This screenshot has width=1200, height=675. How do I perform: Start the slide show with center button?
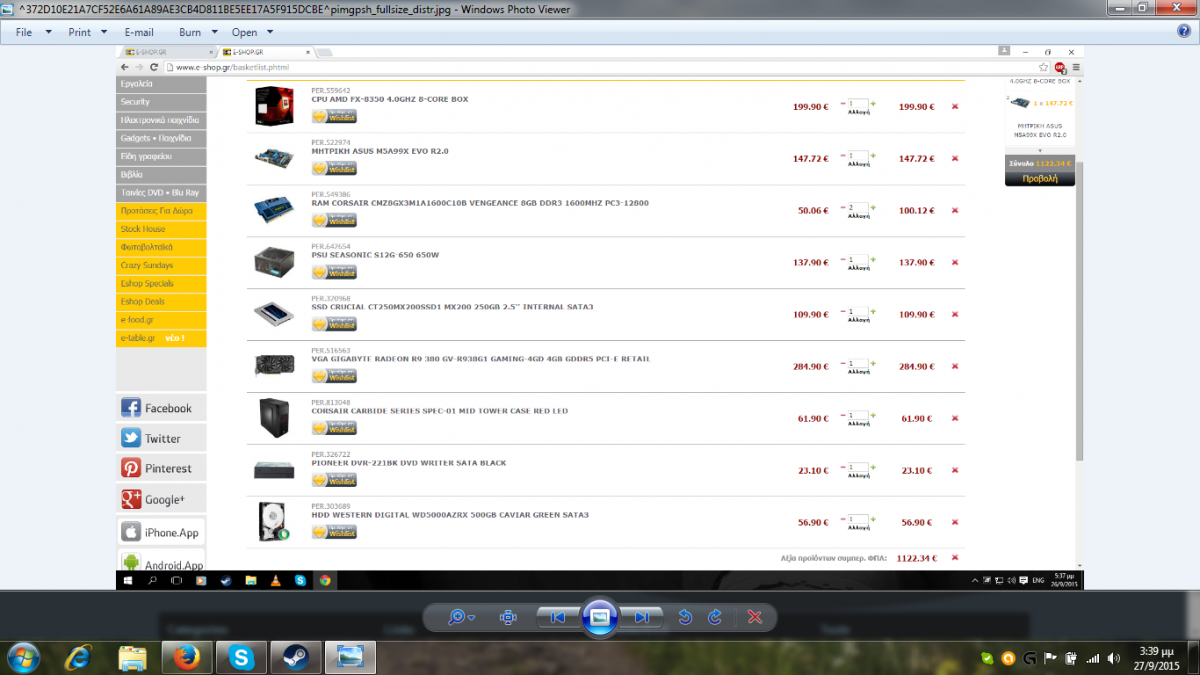point(600,617)
